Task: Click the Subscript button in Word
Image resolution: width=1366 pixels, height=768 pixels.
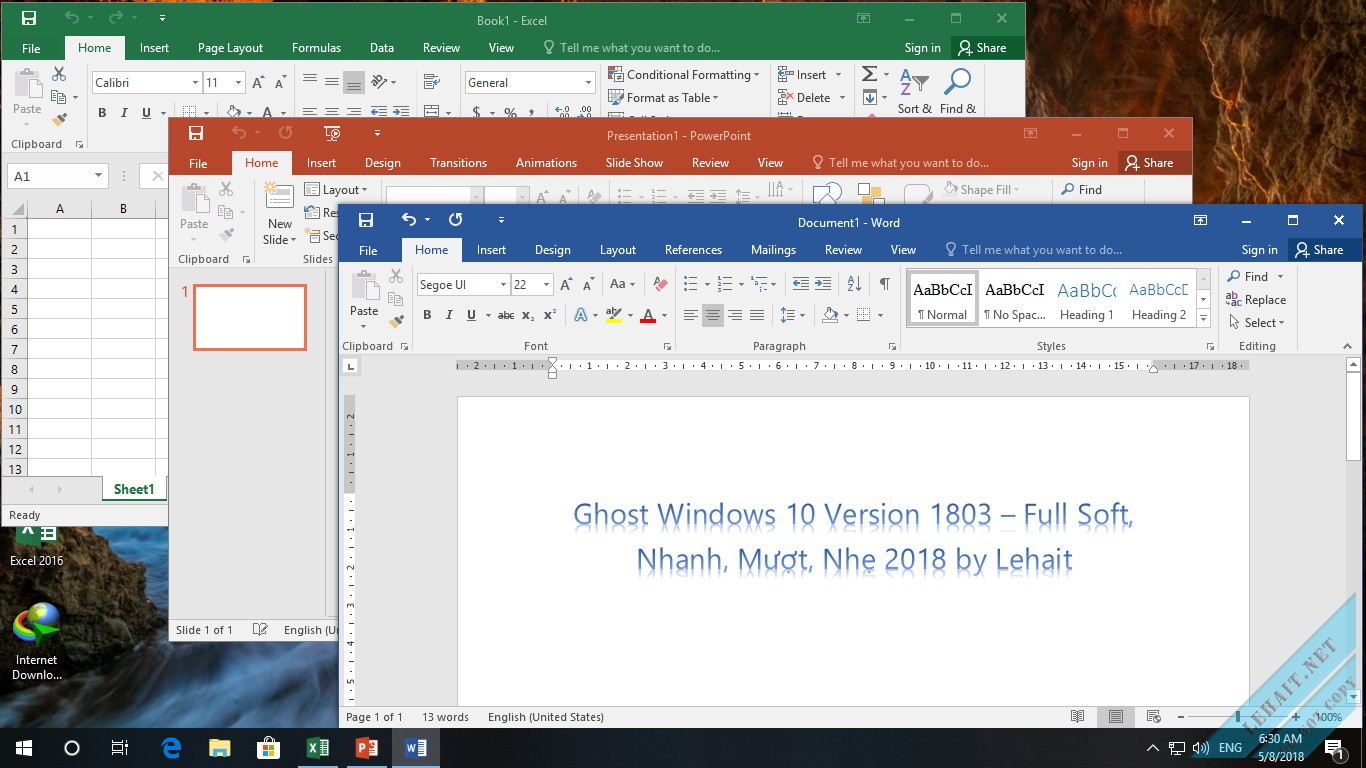Action: 528,315
